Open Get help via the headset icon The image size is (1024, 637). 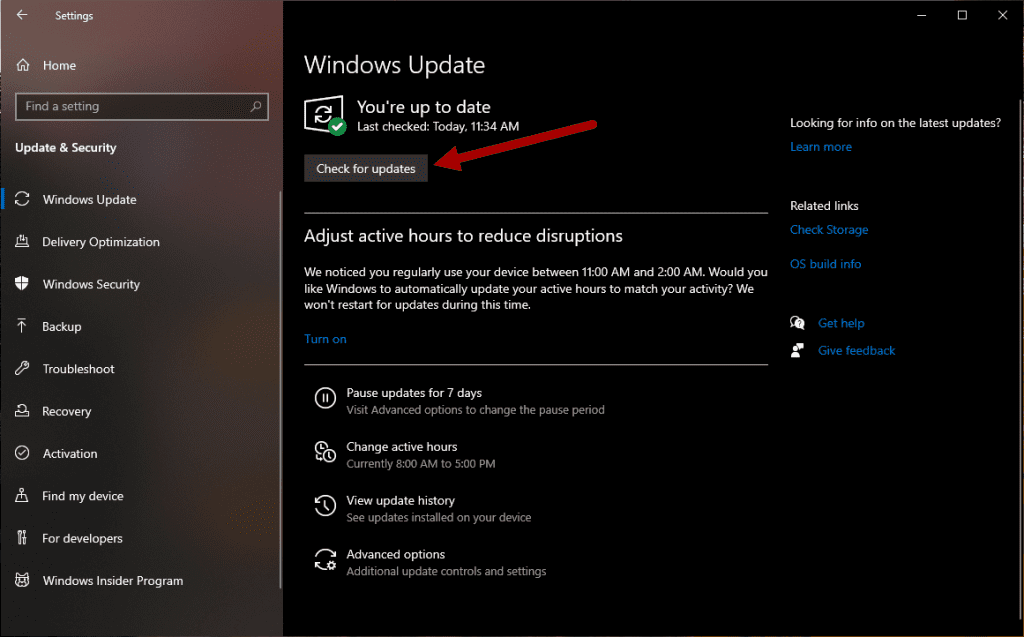[797, 323]
